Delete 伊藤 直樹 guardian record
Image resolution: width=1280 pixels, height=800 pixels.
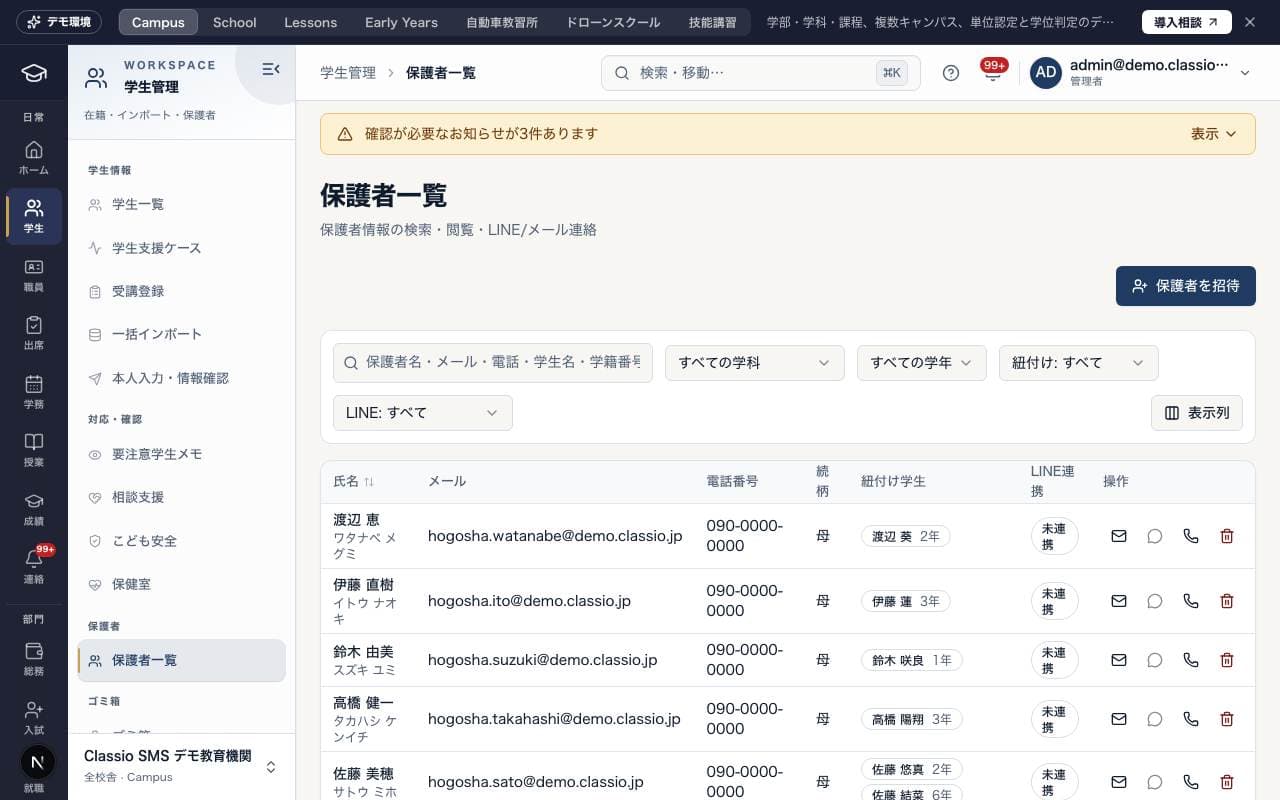point(1227,601)
